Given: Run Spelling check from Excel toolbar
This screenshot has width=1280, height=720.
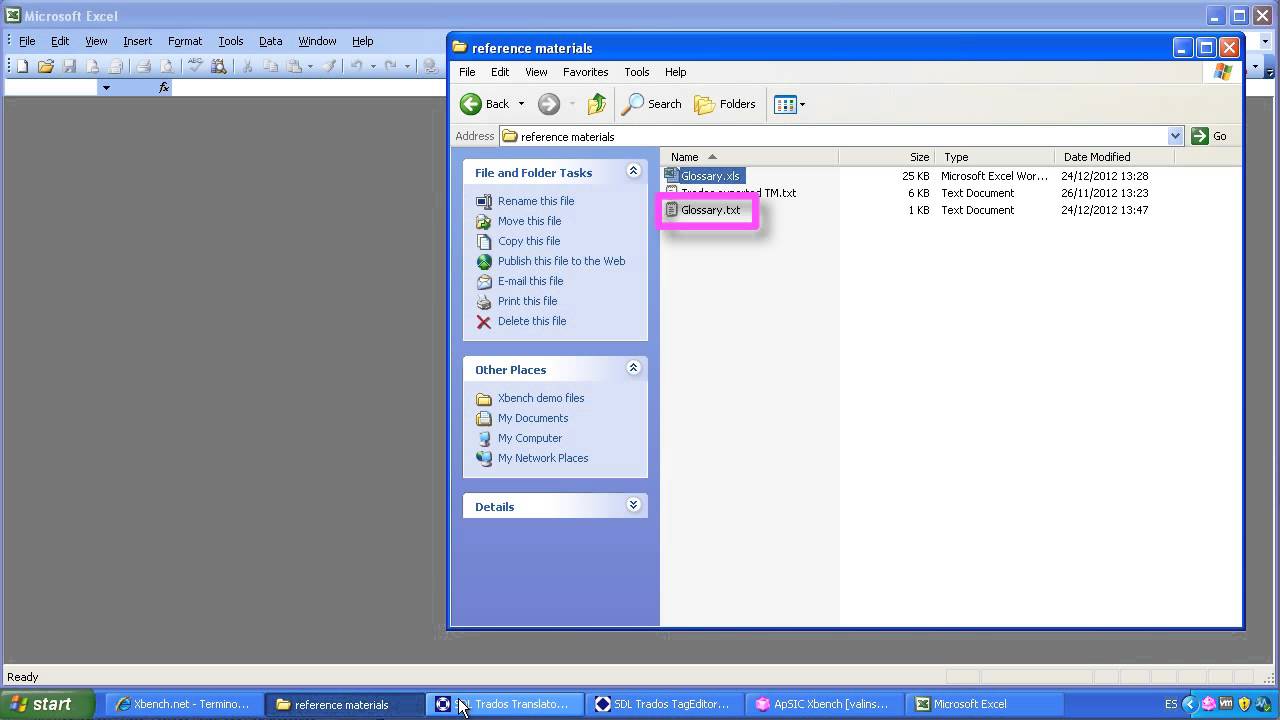Looking at the screenshot, I should [x=195, y=66].
